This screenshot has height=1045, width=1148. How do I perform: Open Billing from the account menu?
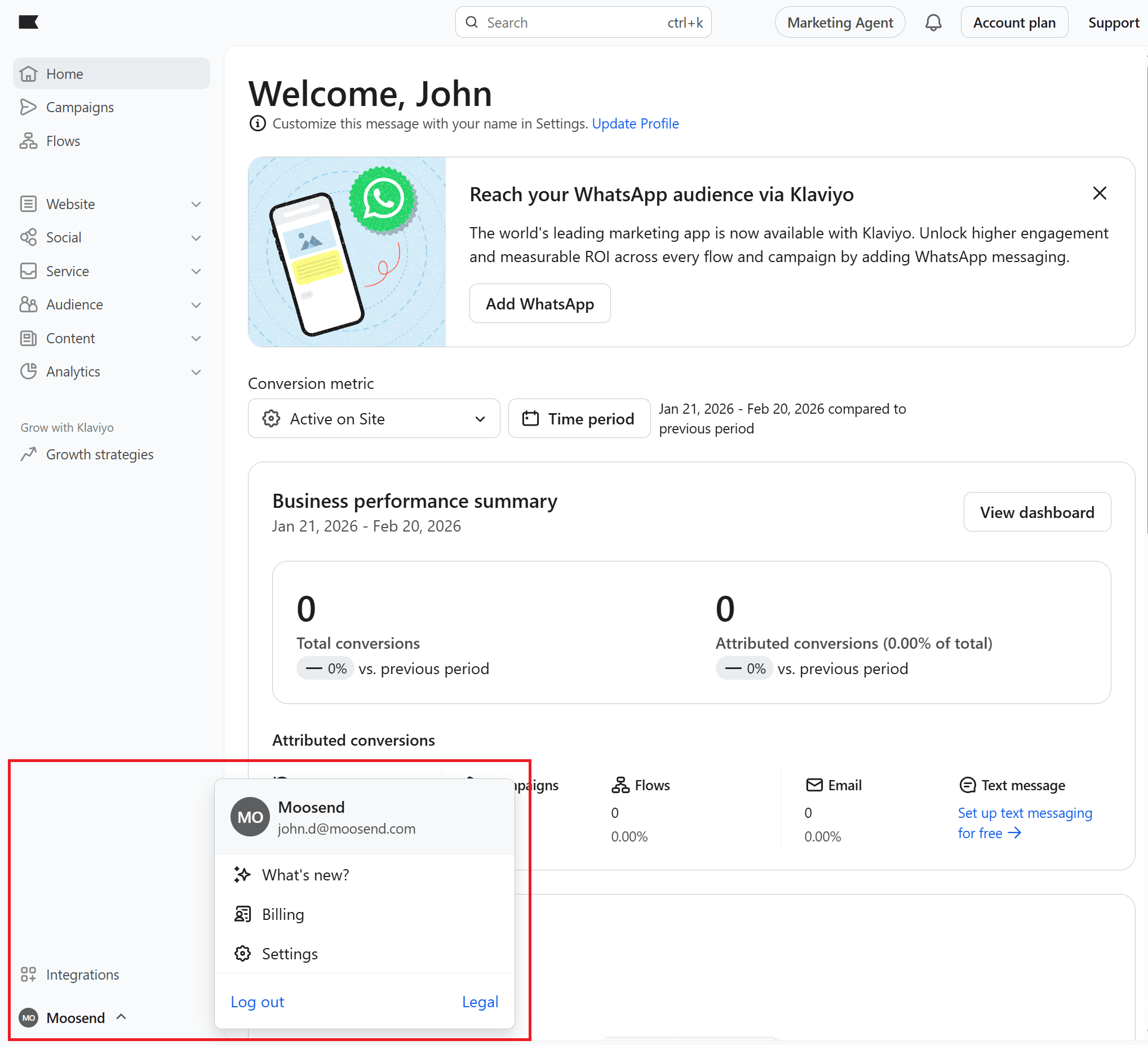click(282, 914)
